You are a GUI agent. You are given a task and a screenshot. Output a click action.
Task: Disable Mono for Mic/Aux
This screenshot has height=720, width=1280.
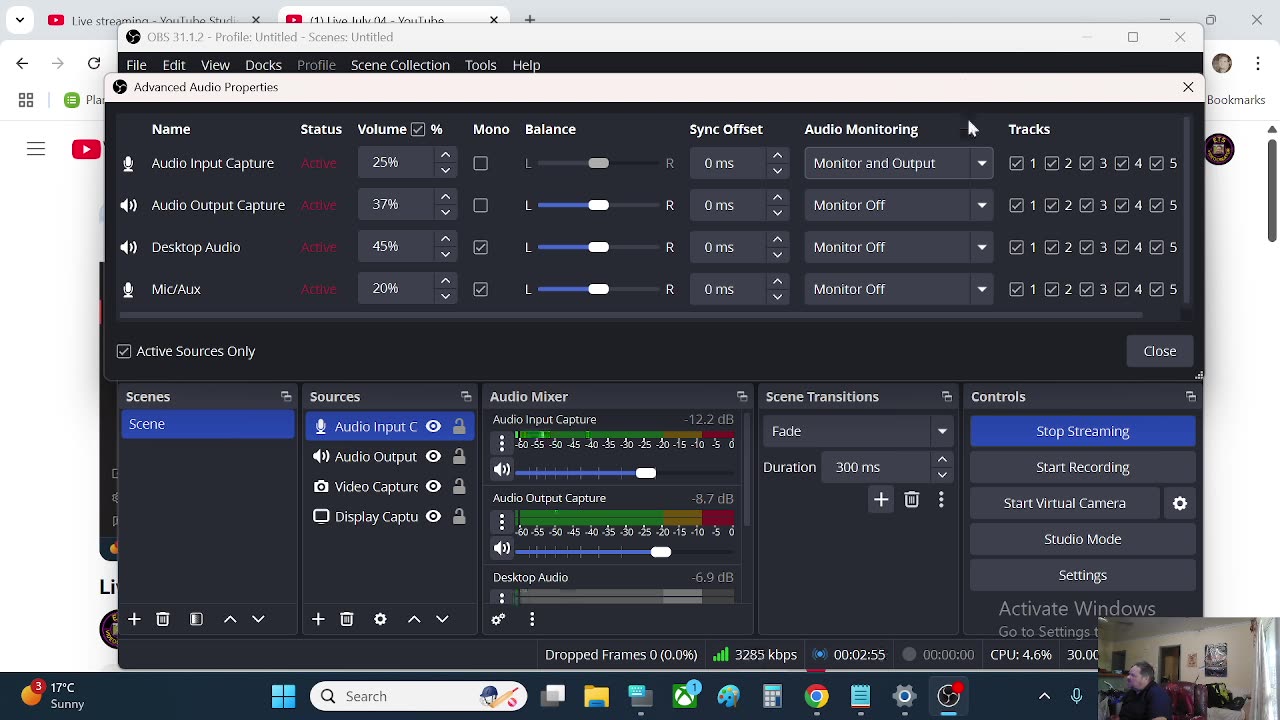click(481, 289)
